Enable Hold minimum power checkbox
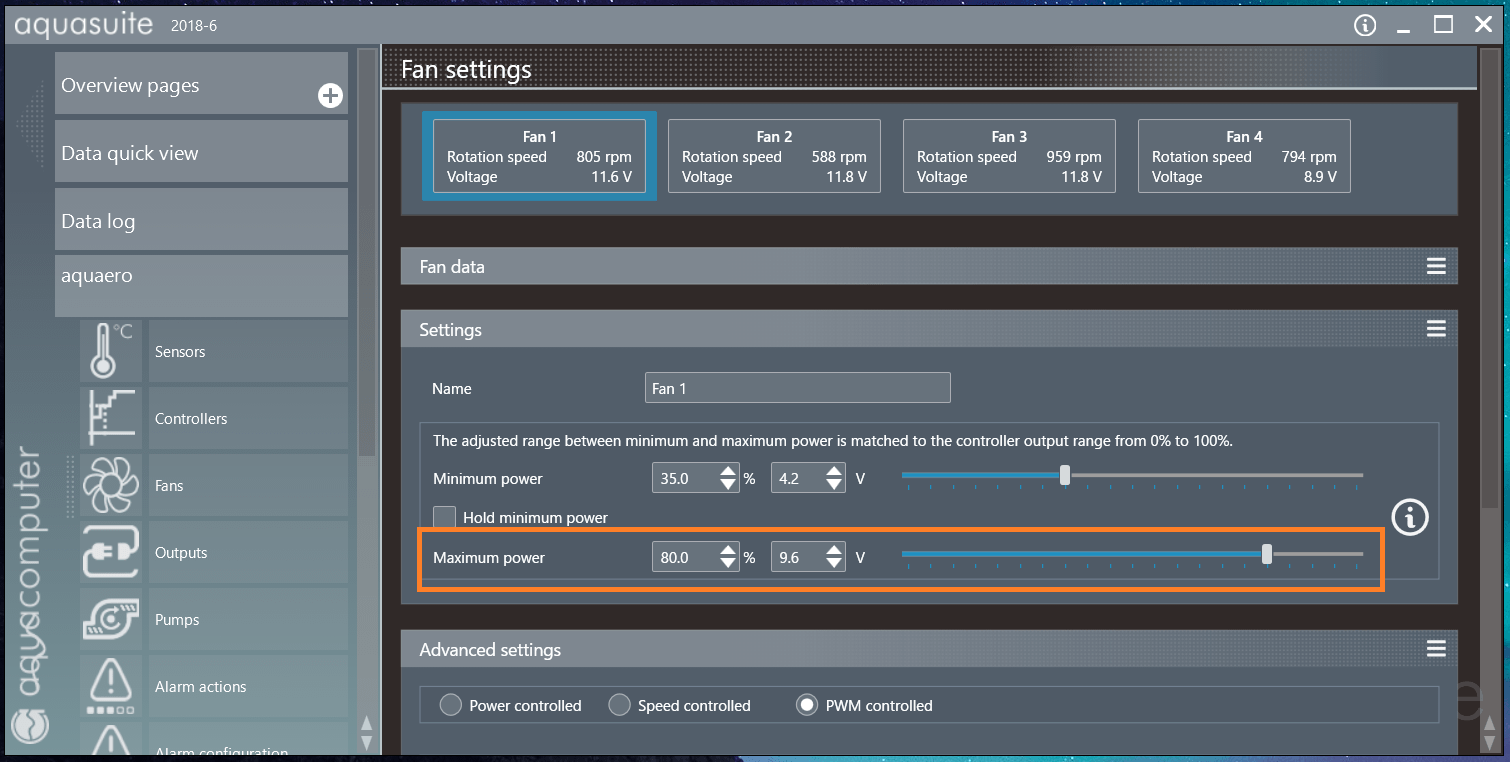 tap(445, 517)
